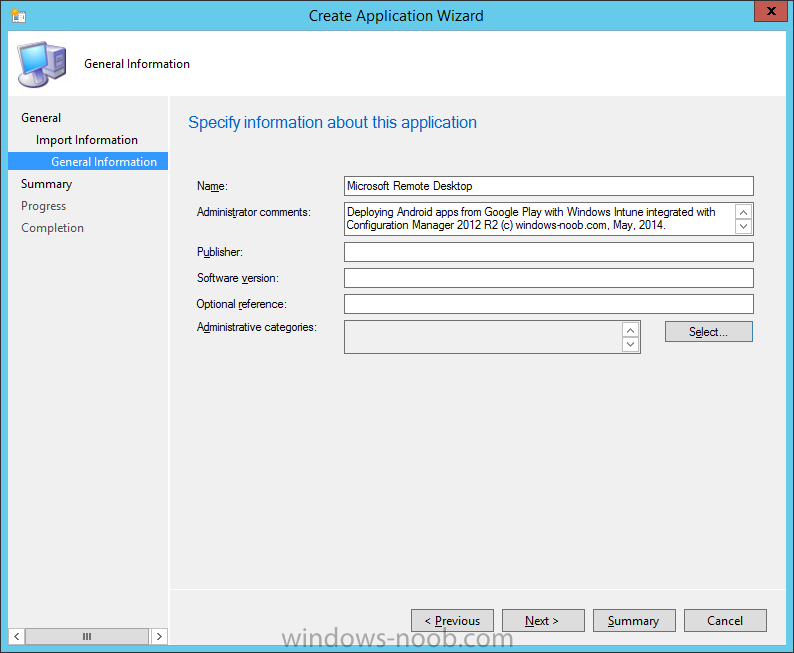794x653 pixels.
Task: Click the categories list up arrow
Action: click(630, 331)
